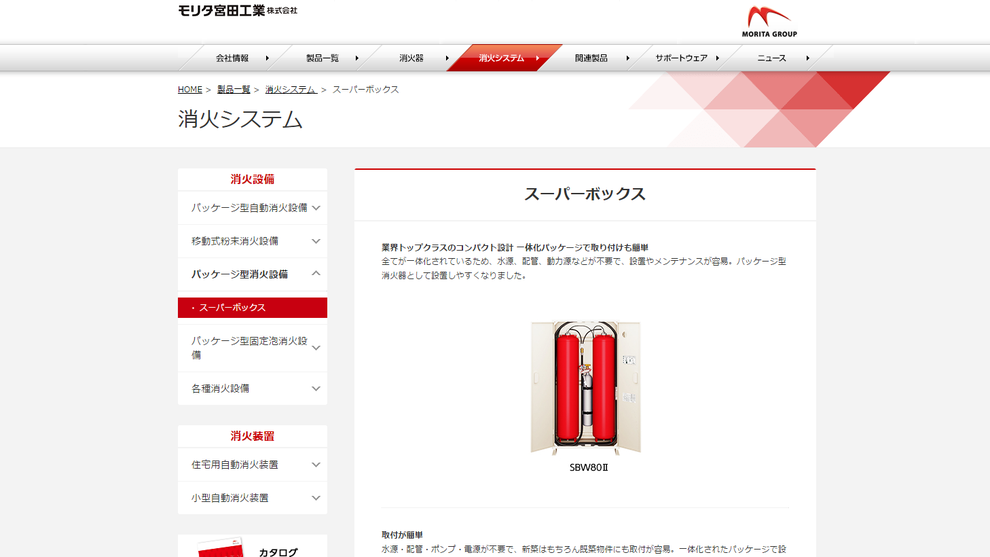Open the MORITA GROUP logo
The image size is (990, 557).
coord(769,21)
